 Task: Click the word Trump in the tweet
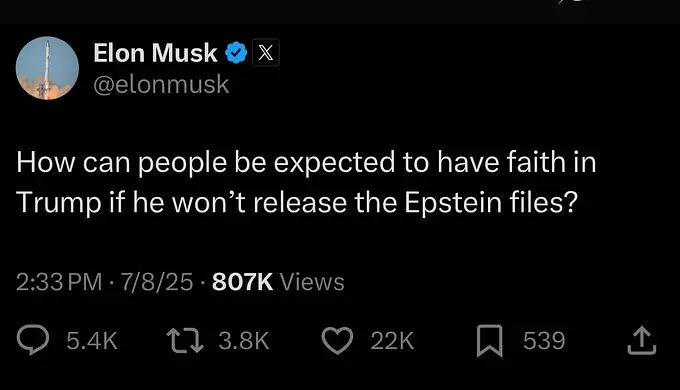click(59, 203)
